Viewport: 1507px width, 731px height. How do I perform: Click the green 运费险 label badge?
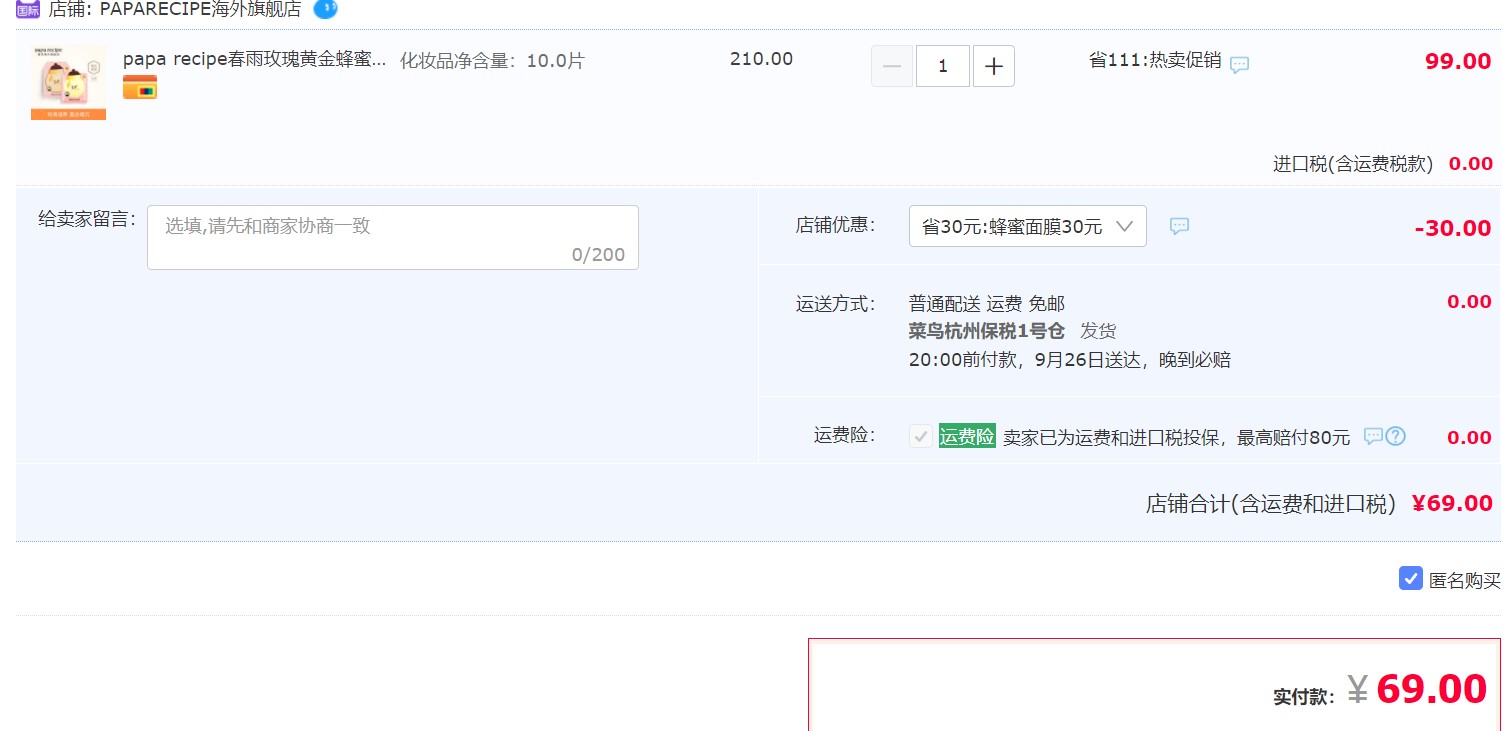coord(967,436)
